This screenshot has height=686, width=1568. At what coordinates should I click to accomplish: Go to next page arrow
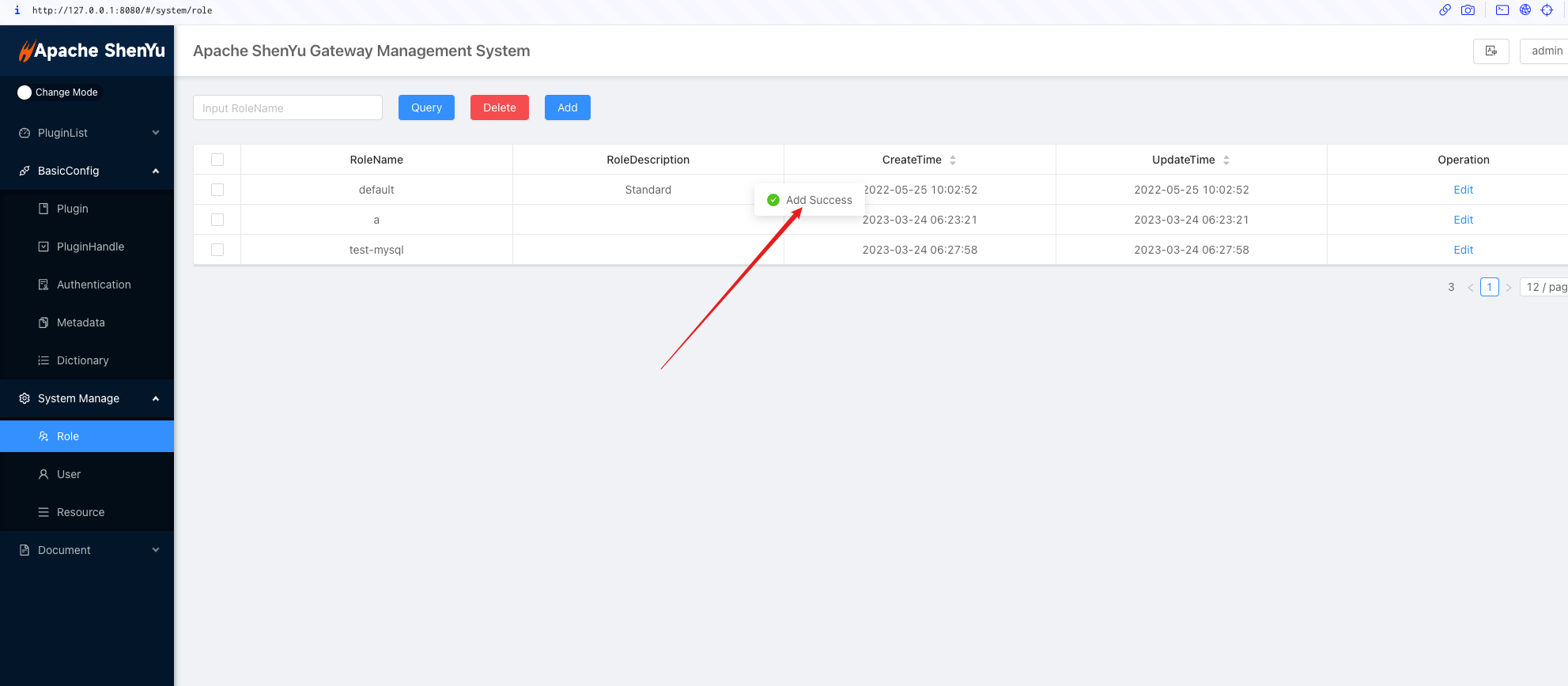point(1508,288)
